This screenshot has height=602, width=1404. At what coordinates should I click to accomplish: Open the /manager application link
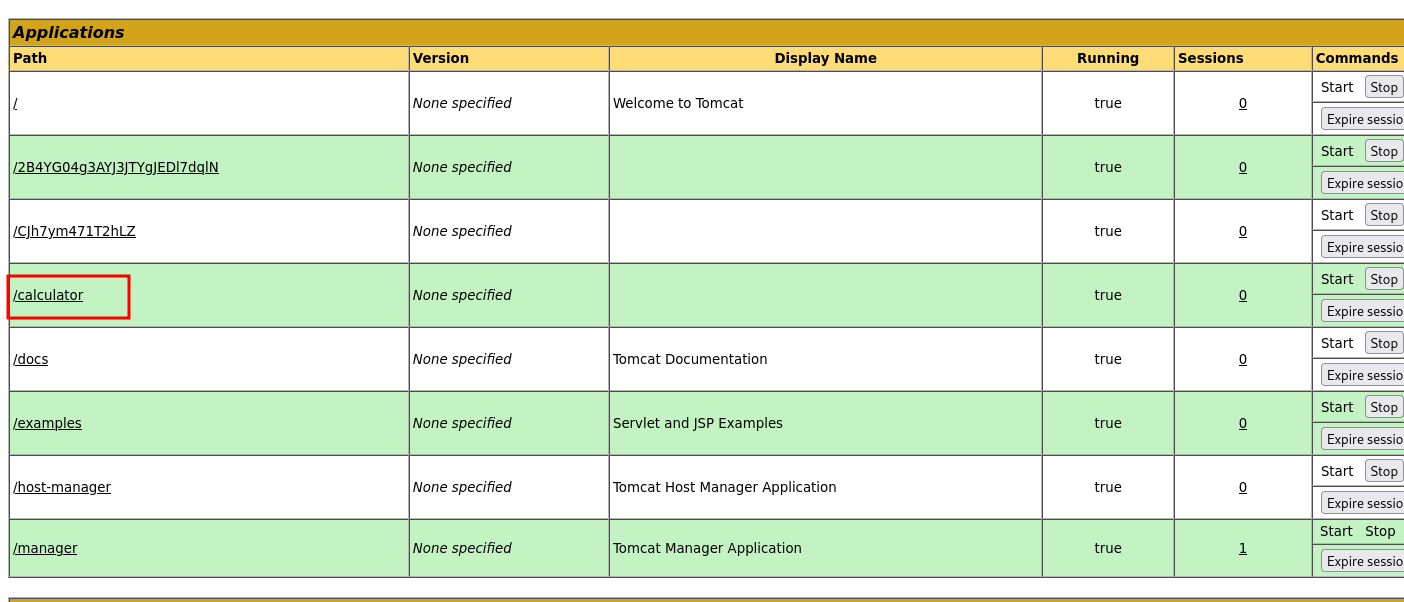[45, 548]
